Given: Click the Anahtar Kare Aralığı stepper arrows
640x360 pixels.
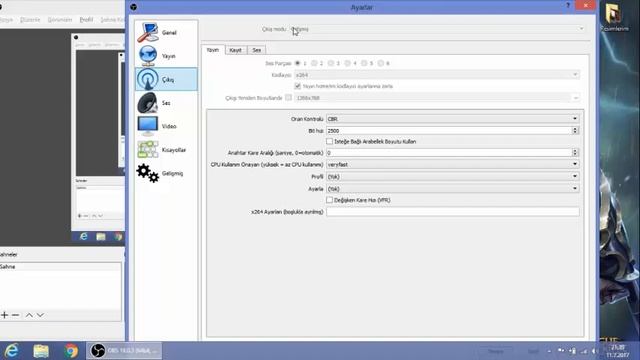Looking at the screenshot, I should coord(575,153).
